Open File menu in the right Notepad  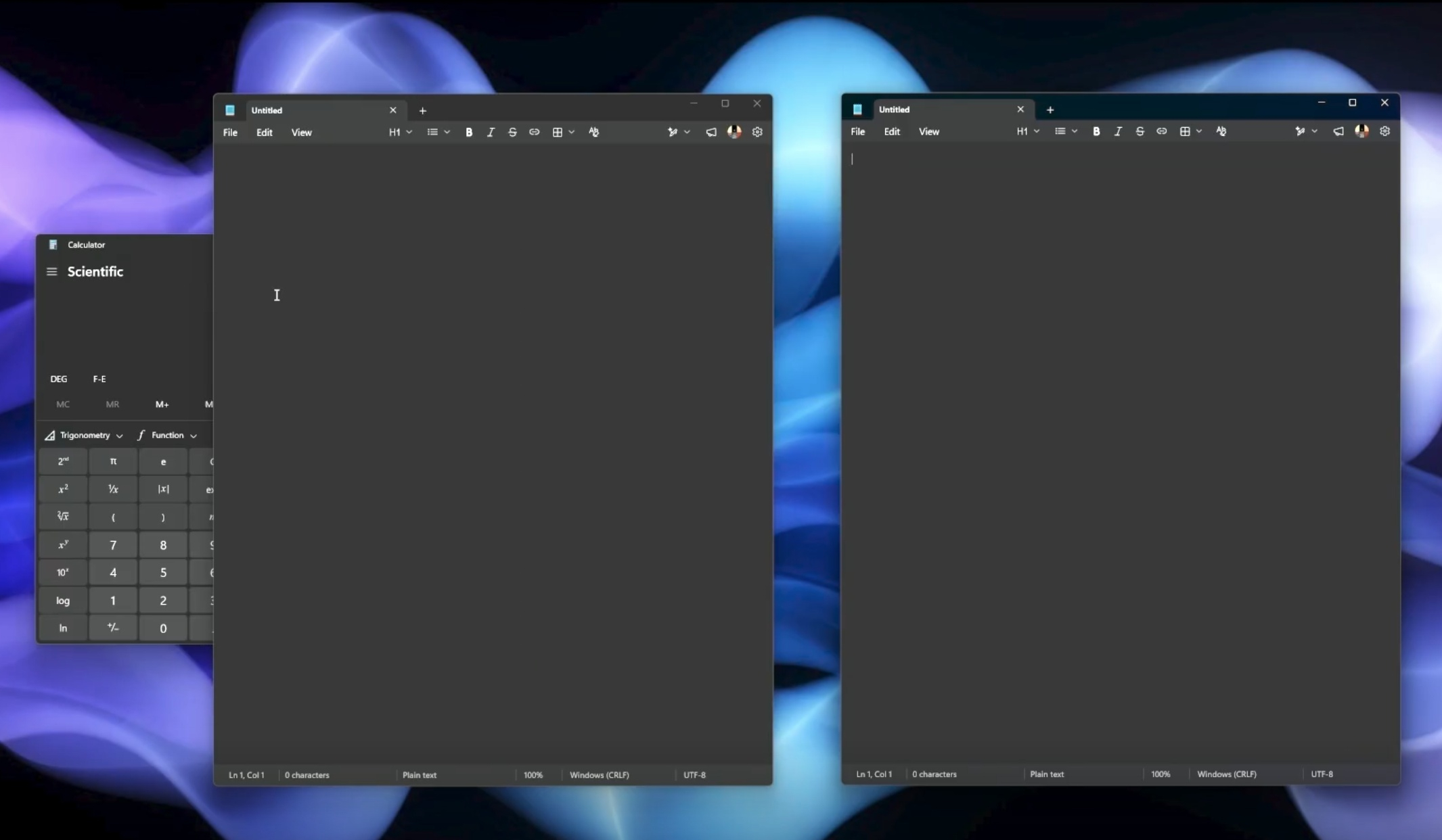point(857,132)
